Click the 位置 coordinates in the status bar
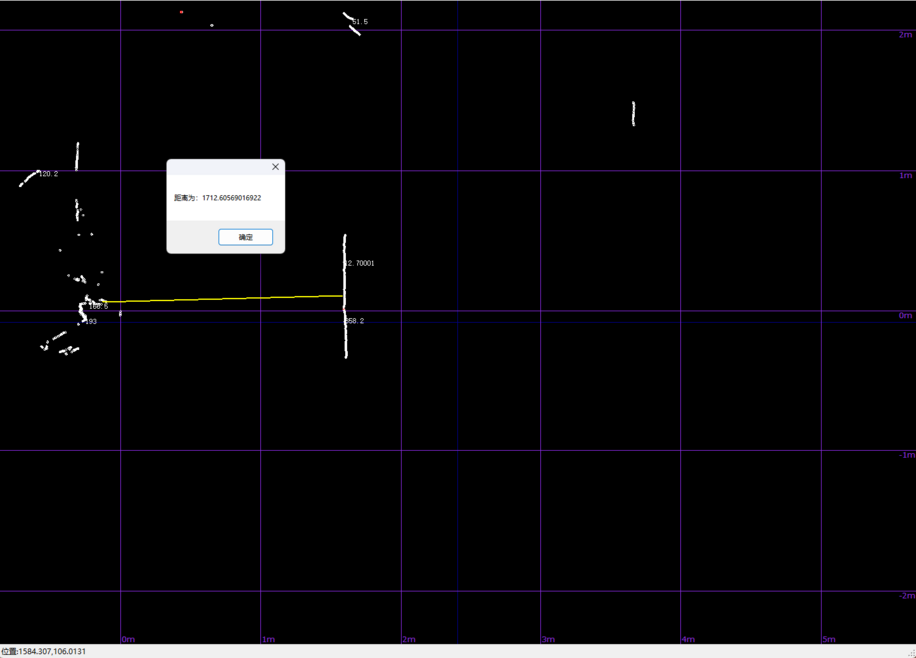Image resolution: width=916 pixels, height=658 pixels. click(44, 651)
